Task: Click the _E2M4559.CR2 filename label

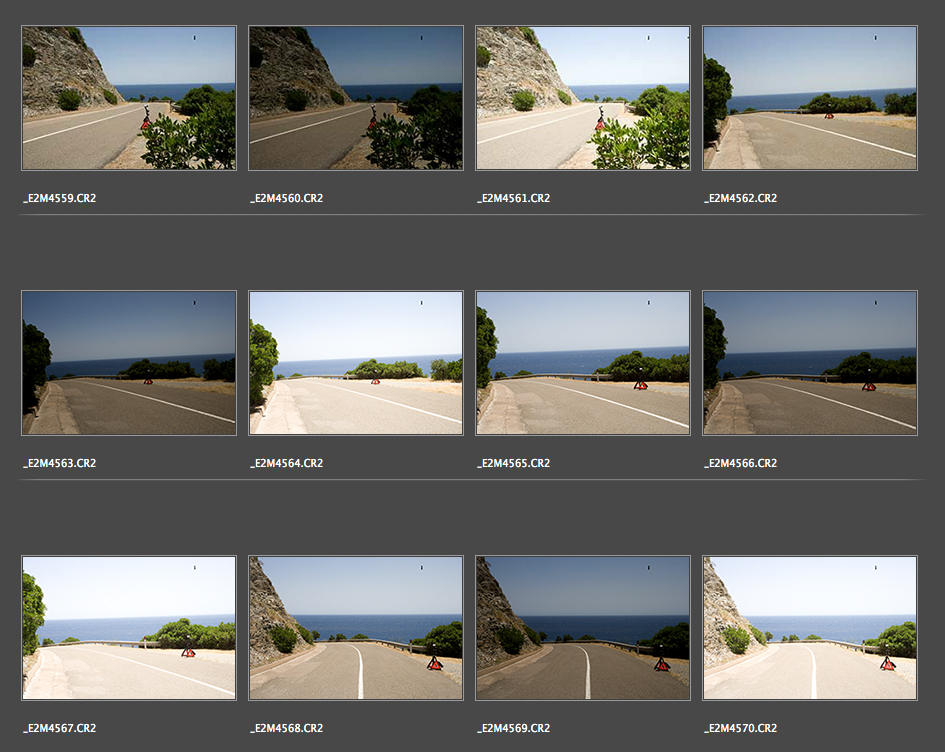Action: click(x=59, y=198)
